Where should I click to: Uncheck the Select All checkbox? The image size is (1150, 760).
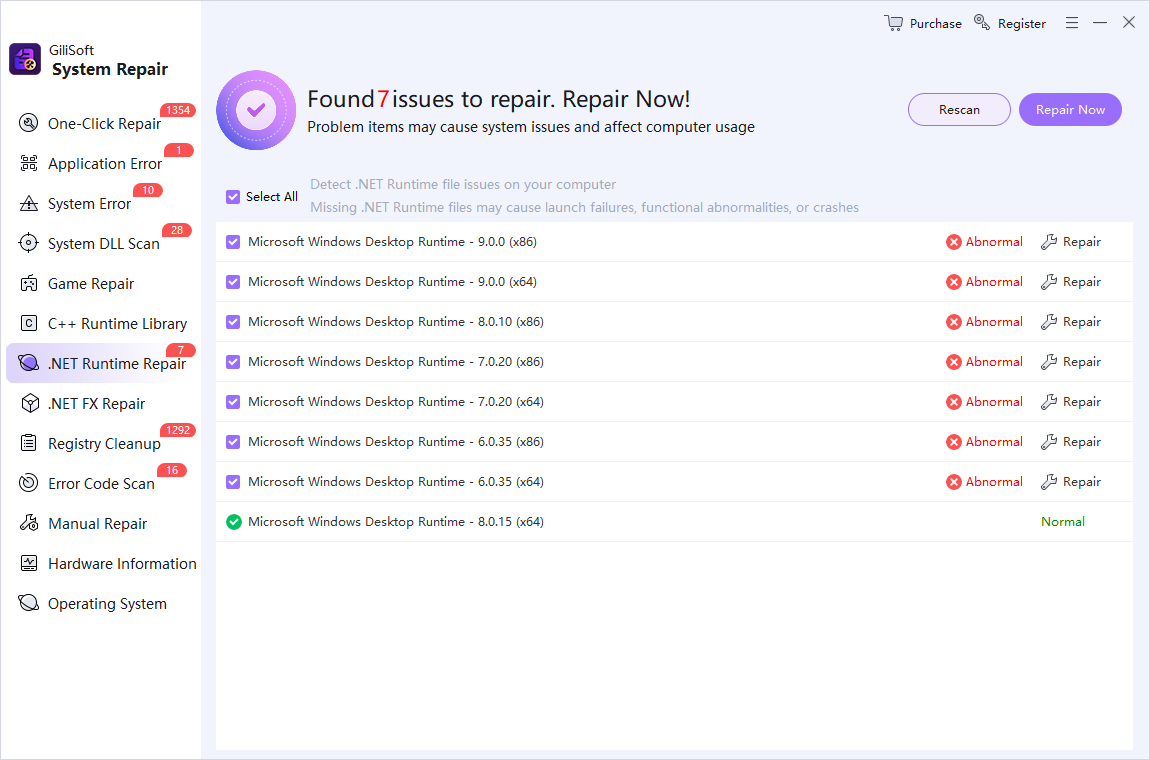click(233, 197)
